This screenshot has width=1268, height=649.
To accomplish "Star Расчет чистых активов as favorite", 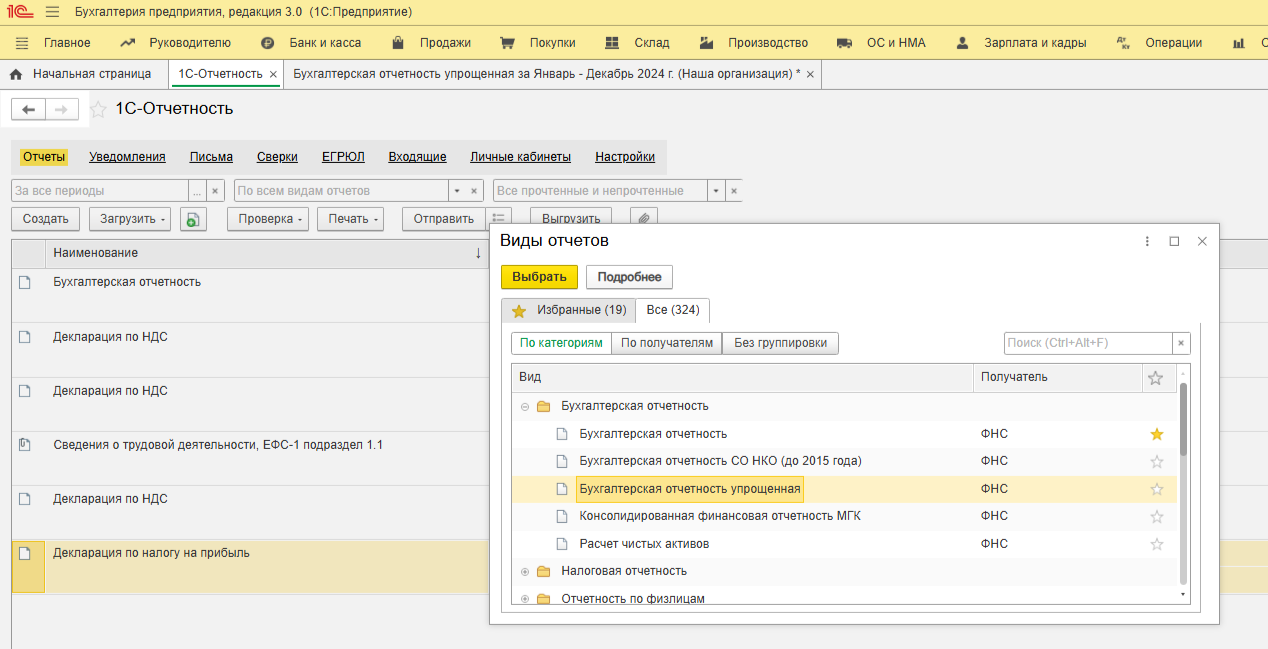I will point(1157,544).
